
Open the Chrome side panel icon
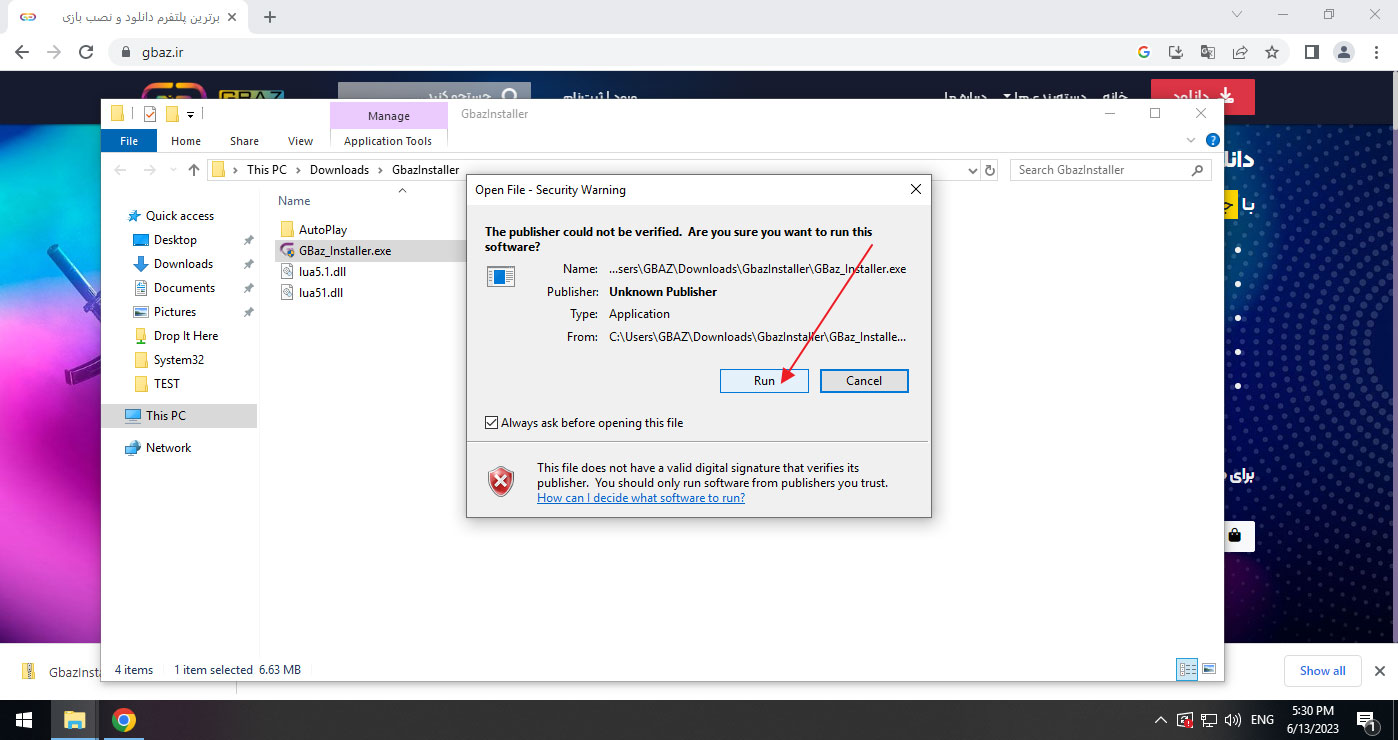[1311, 52]
